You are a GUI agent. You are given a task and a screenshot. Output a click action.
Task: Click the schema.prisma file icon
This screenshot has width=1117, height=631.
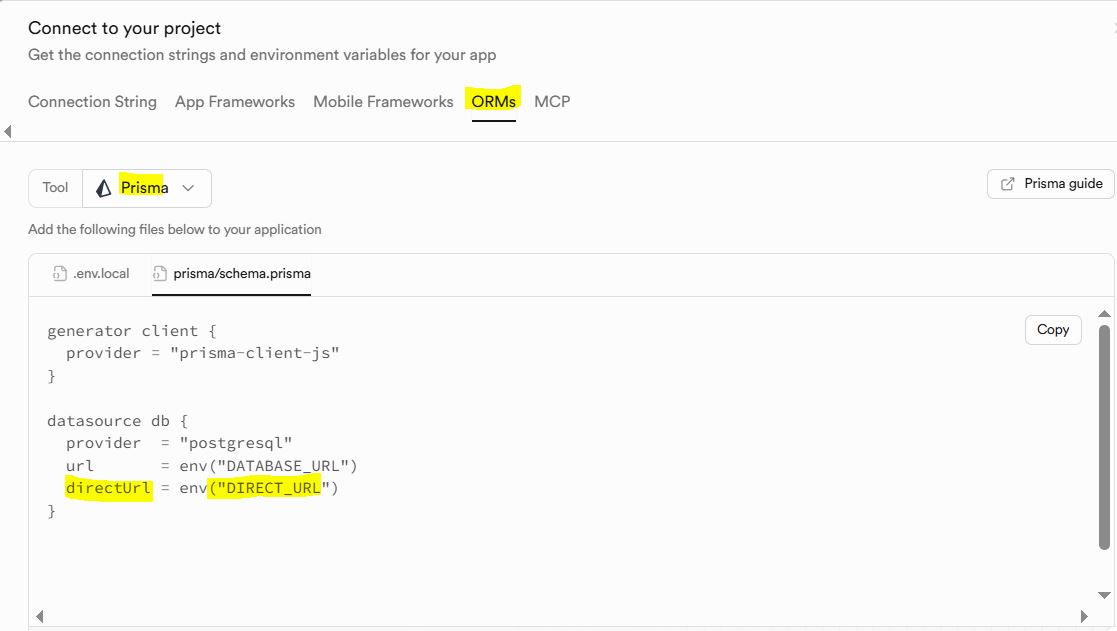coord(160,273)
